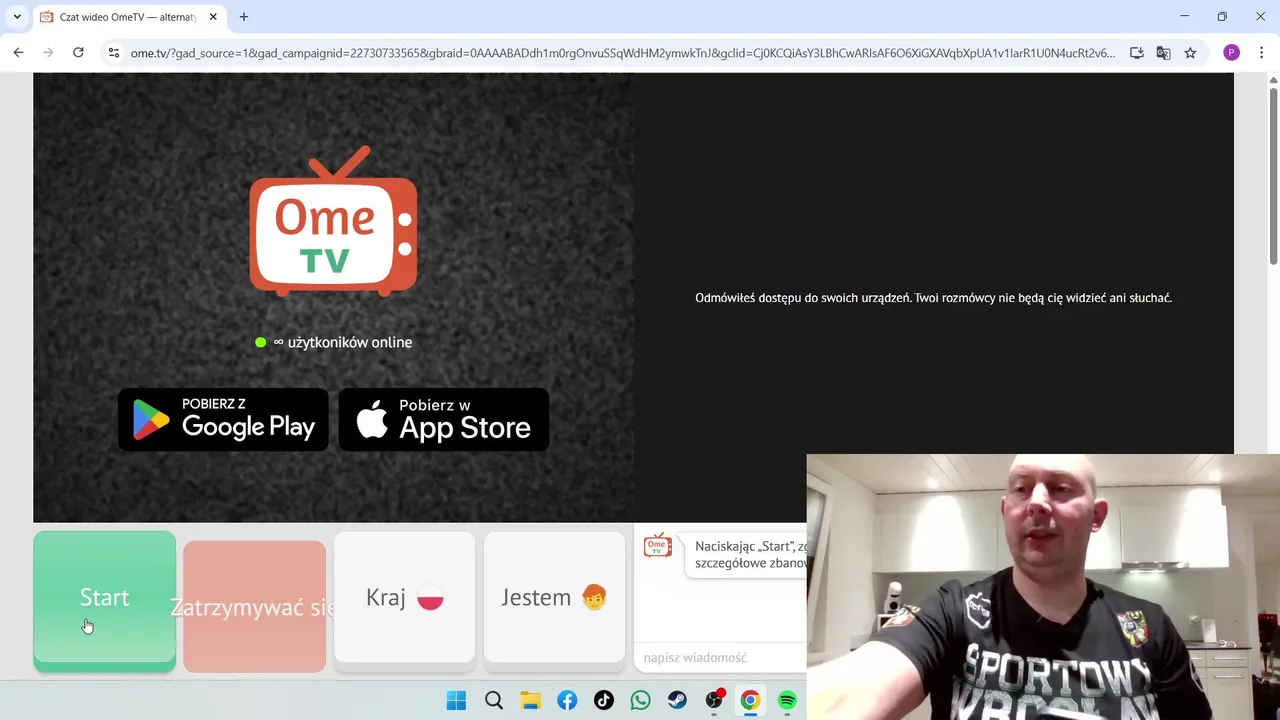Image resolution: width=1280 pixels, height=720 pixels.
Task: Reload the page with refresh icon
Action: coord(78,53)
